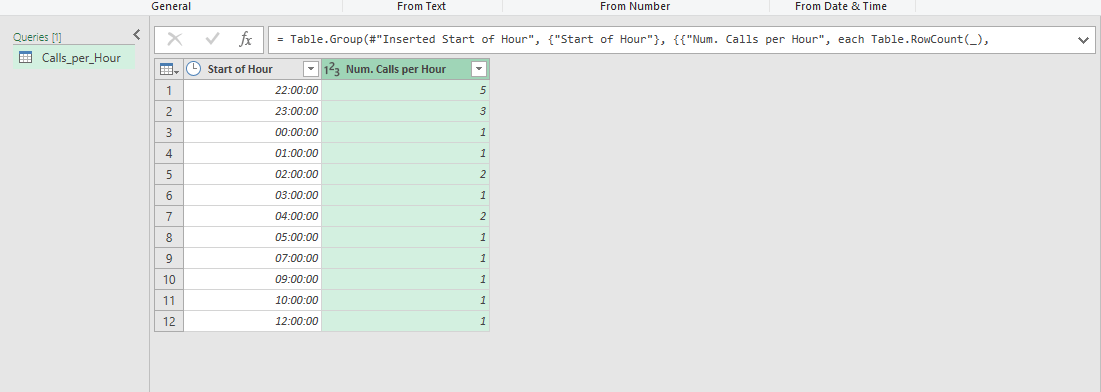The image size is (1101, 392).
Task: Click the call count 2 in the 04:00:00 row
Action: (405, 216)
